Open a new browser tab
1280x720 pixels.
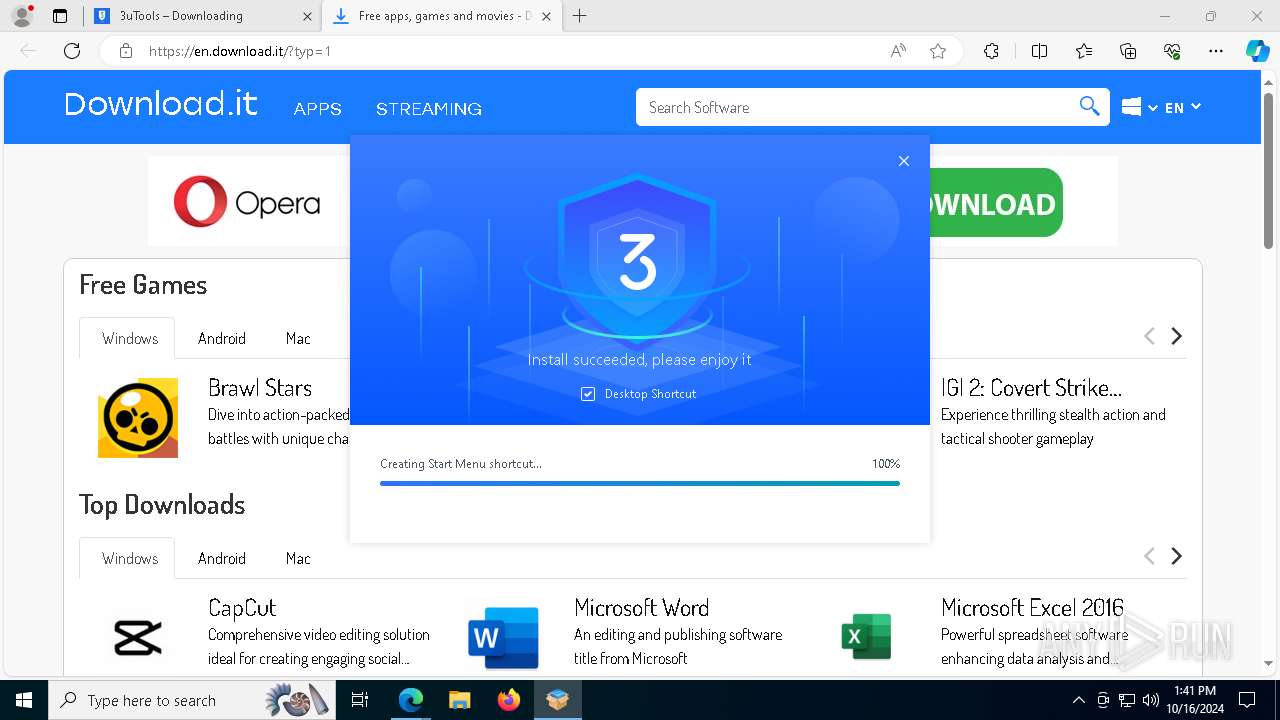[x=579, y=16]
